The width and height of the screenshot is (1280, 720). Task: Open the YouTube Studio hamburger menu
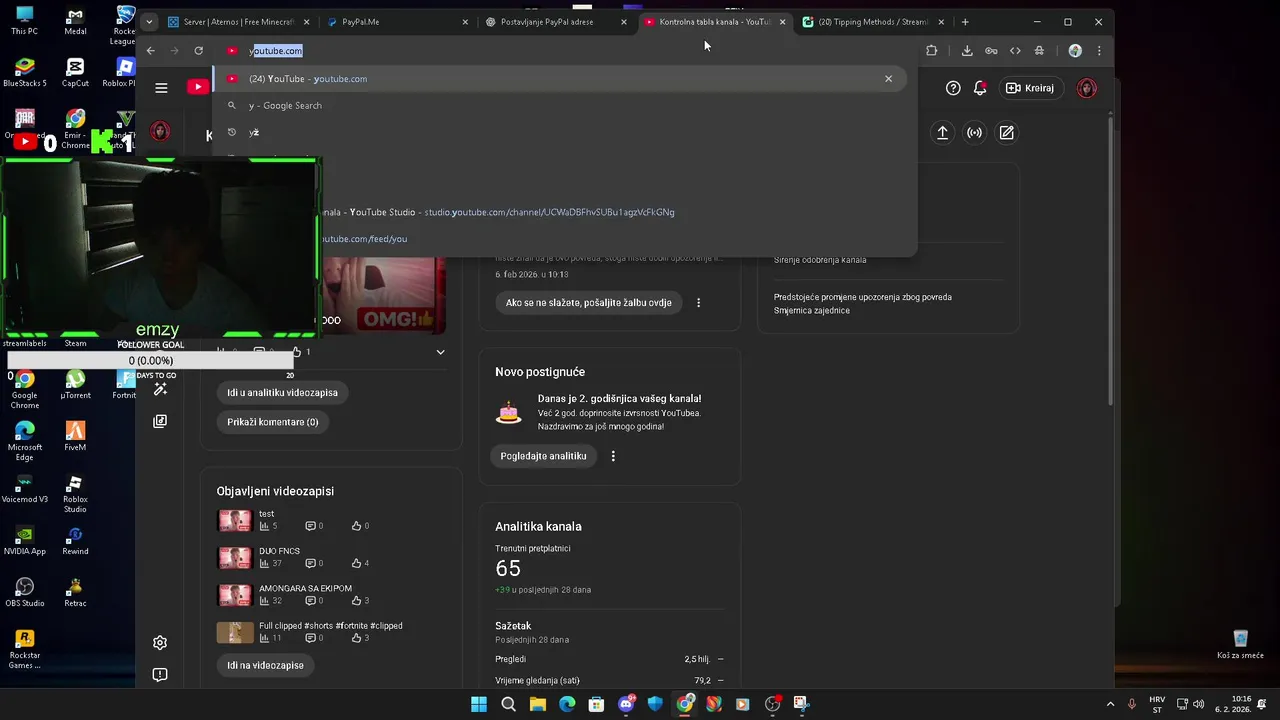(x=161, y=88)
